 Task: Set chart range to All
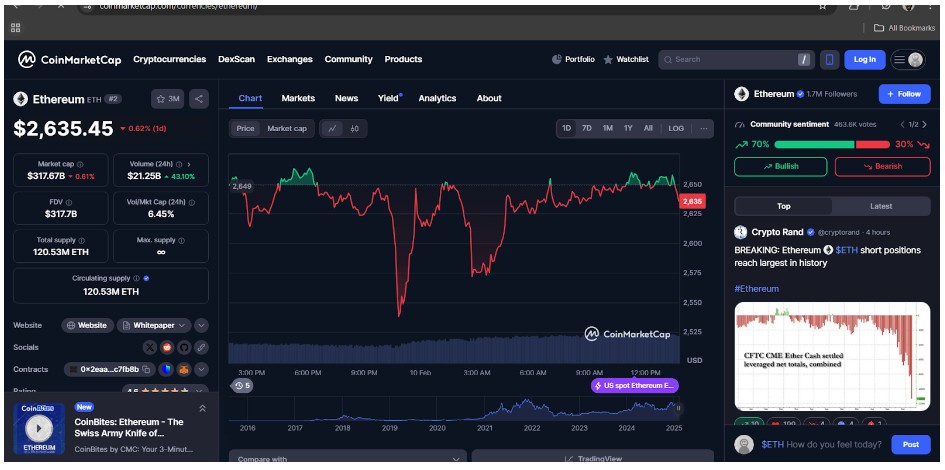(648, 128)
